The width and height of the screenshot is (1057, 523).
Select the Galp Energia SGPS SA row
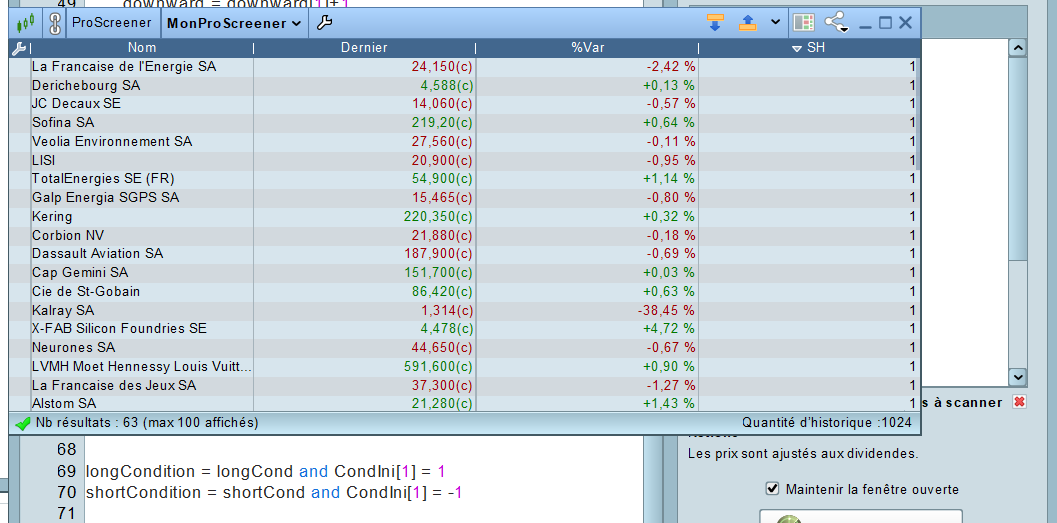(462, 197)
